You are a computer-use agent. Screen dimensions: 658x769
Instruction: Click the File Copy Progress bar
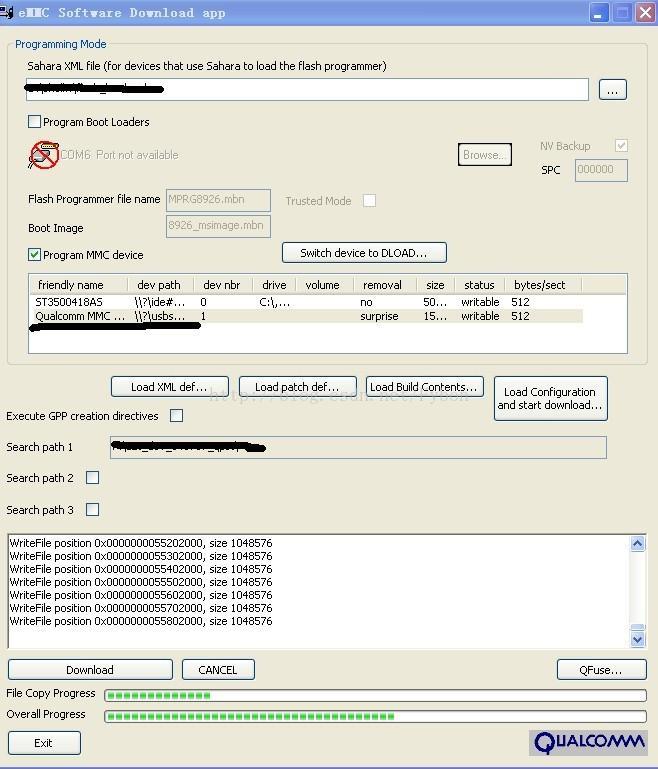pyautogui.click(x=376, y=695)
